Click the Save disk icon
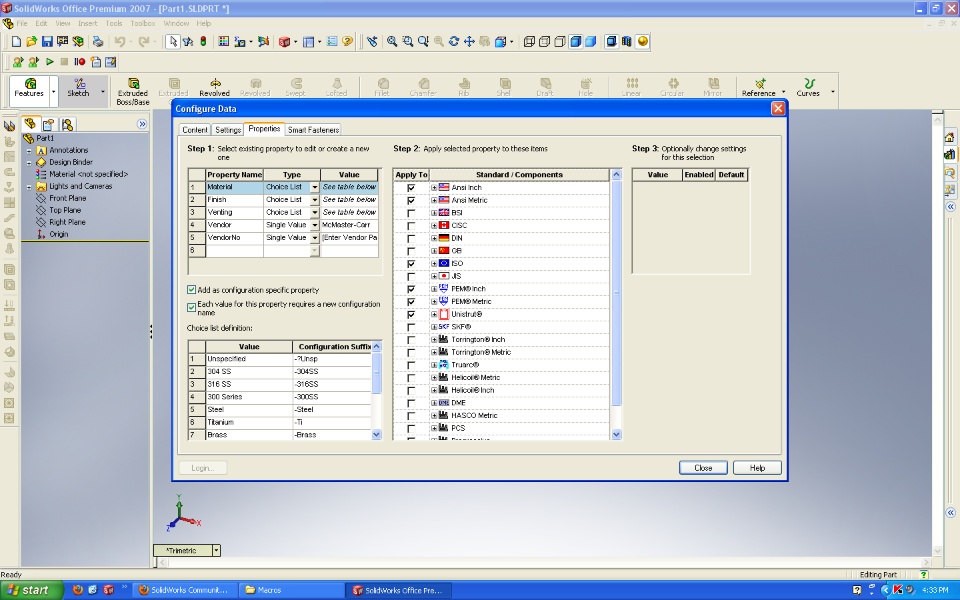 coord(47,42)
